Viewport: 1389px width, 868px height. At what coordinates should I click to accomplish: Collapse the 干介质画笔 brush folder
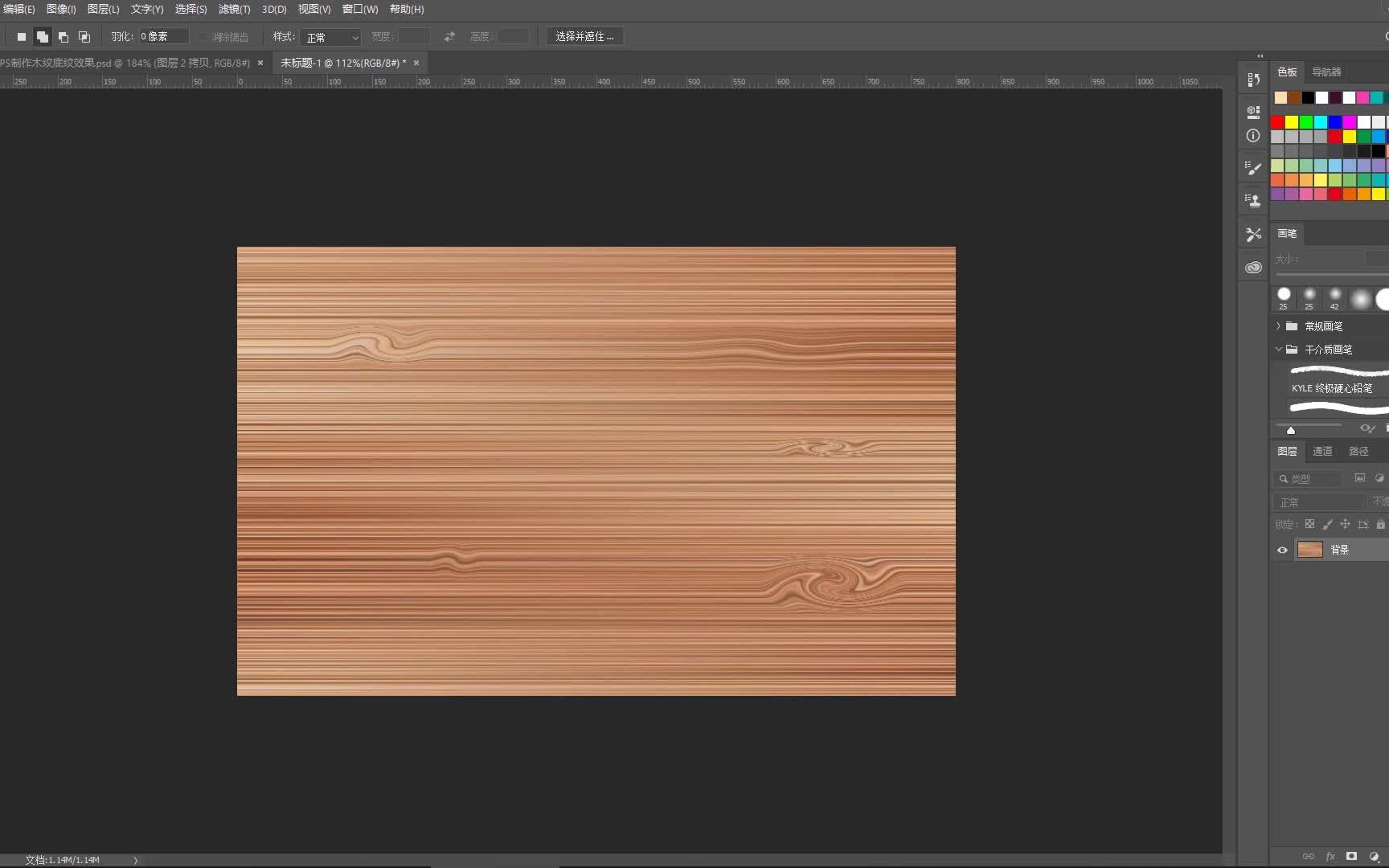[1278, 349]
